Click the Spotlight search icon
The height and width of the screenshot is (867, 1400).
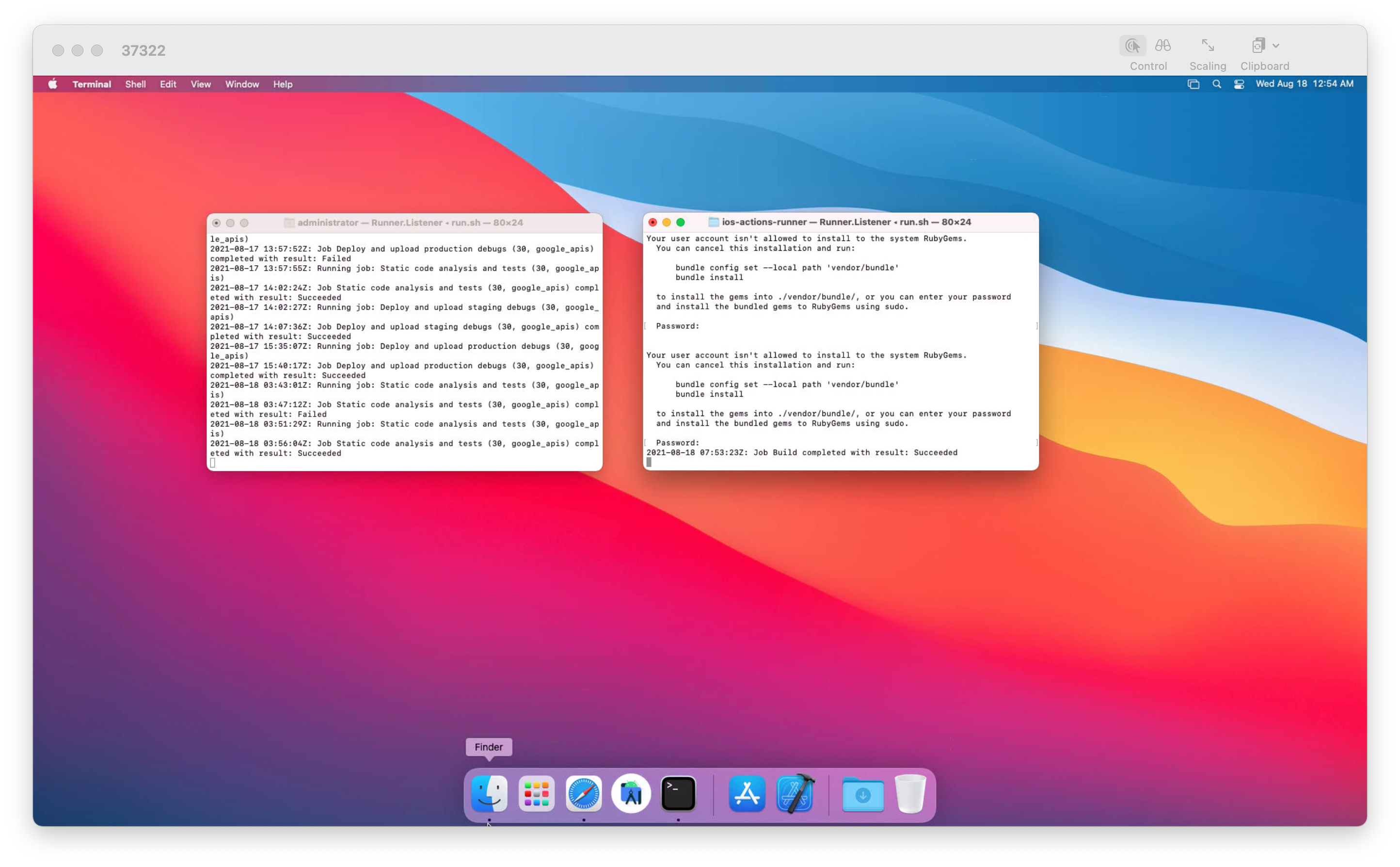click(x=1216, y=84)
